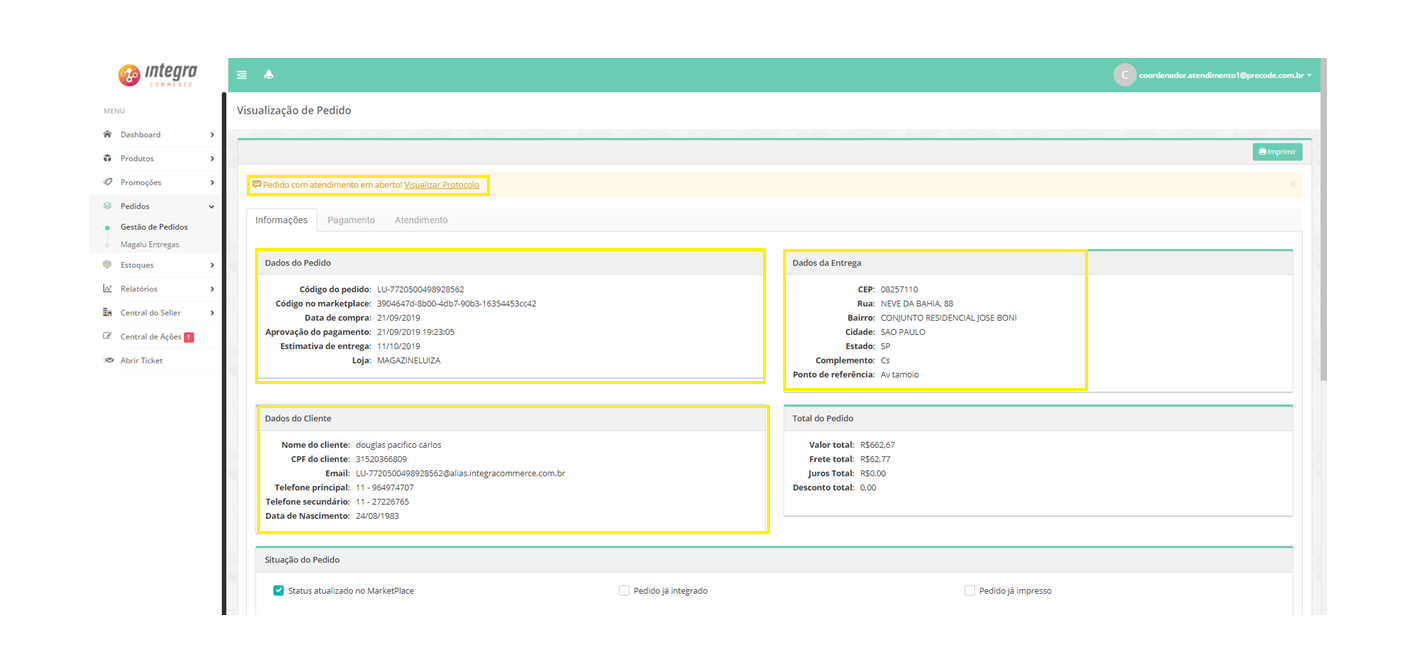Click the sidebar vertical scrollbar

(x=224, y=353)
